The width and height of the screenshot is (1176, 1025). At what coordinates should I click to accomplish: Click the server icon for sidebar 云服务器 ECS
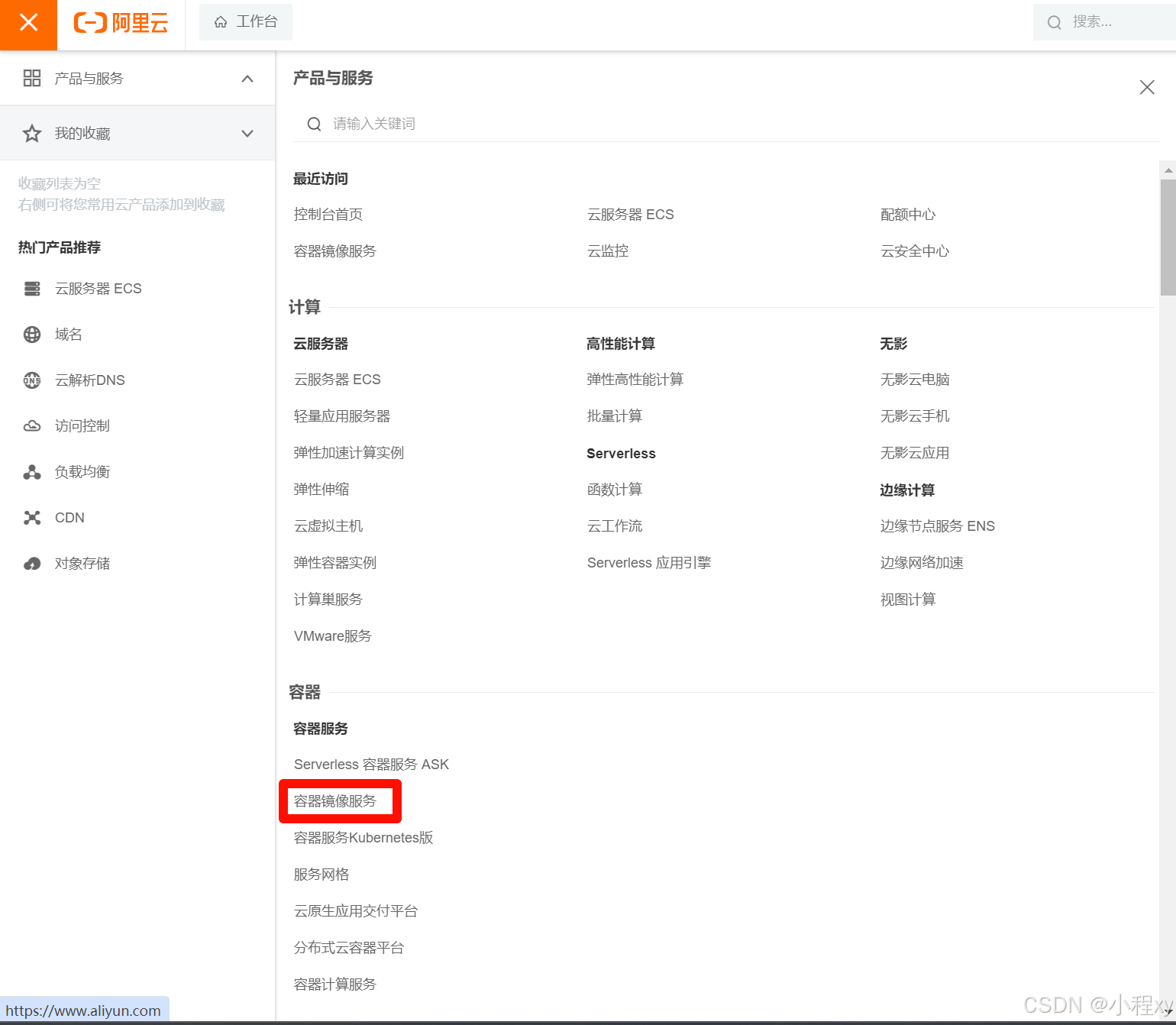point(32,289)
